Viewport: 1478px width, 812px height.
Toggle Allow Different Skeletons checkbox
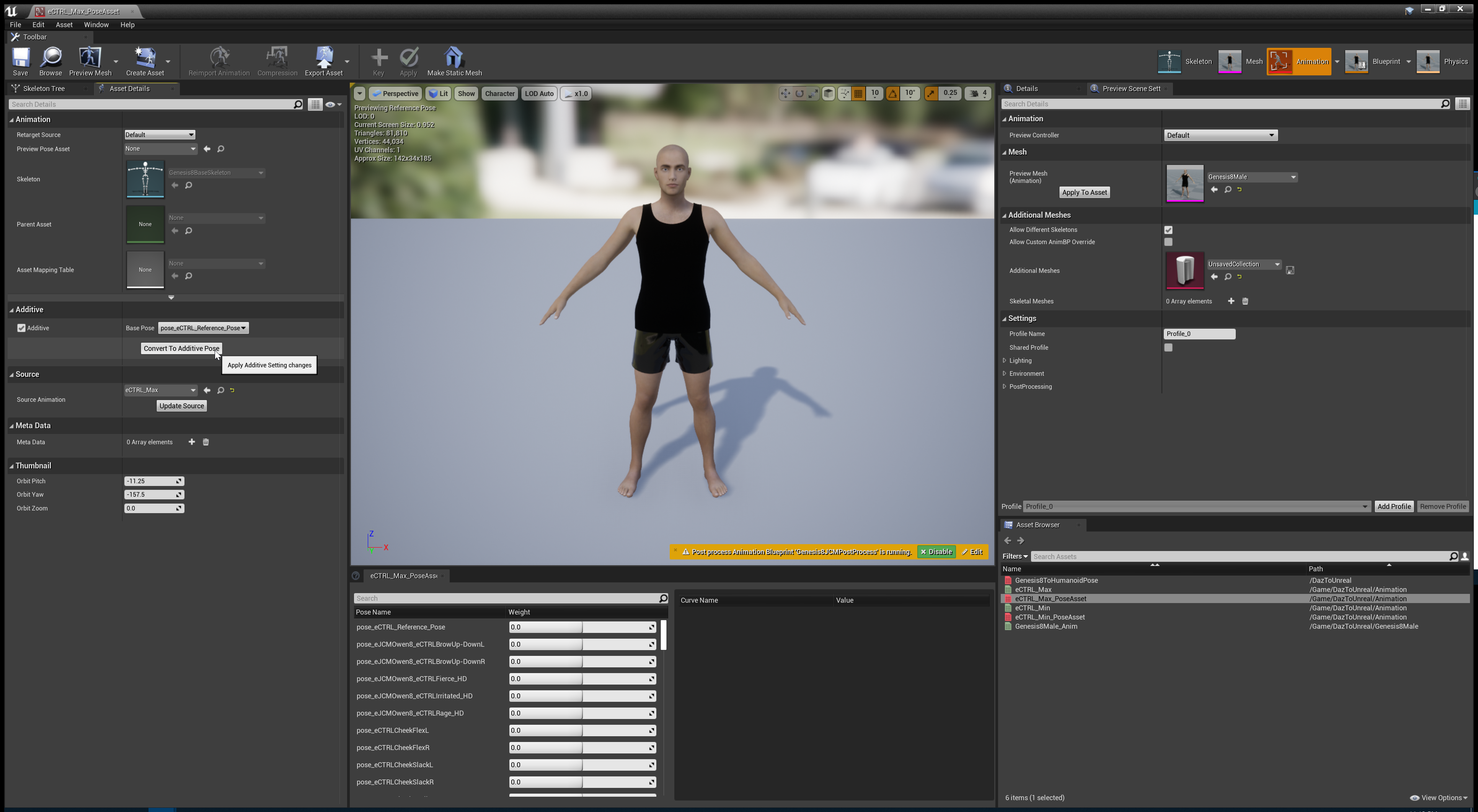click(1168, 230)
